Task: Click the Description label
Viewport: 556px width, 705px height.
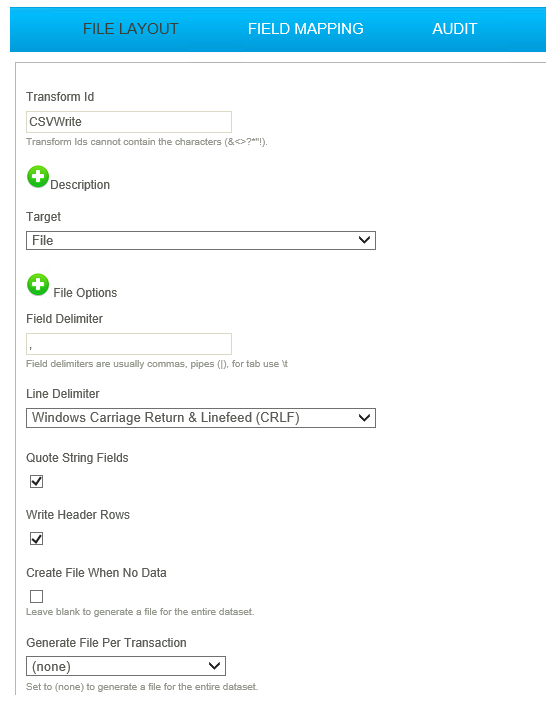Action: pos(80,185)
